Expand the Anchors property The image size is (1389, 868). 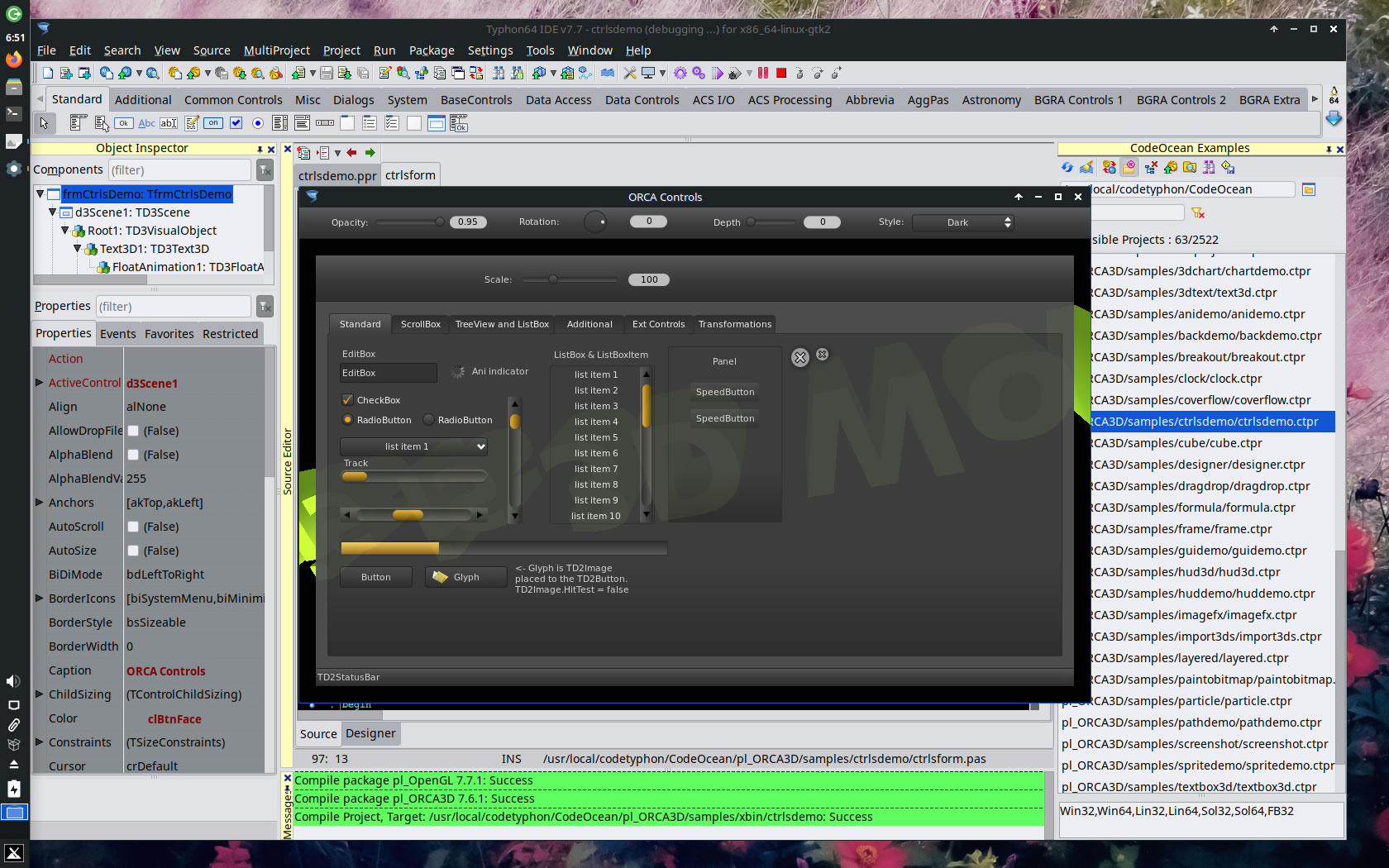(39, 503)
